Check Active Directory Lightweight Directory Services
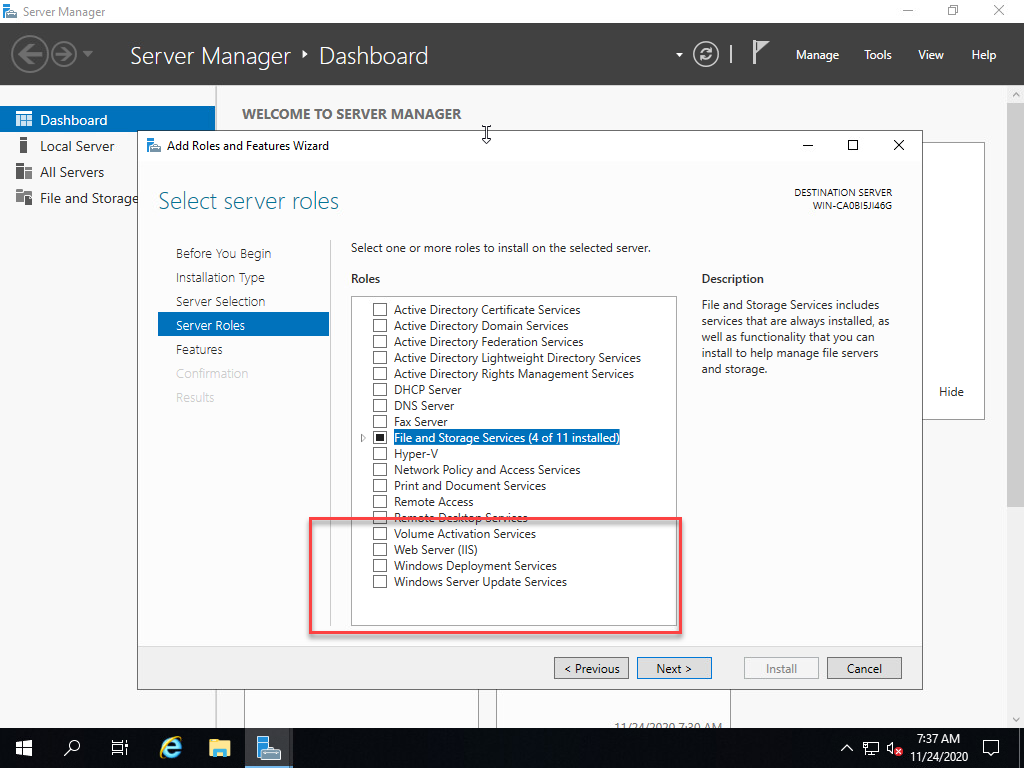The height and width of the screenshot is (768, 1024). 379,357
